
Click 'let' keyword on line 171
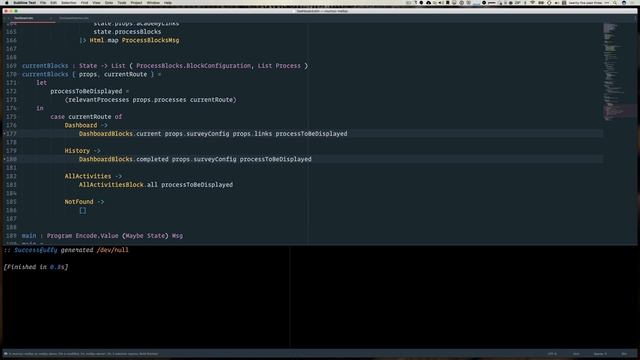[41, 82]
